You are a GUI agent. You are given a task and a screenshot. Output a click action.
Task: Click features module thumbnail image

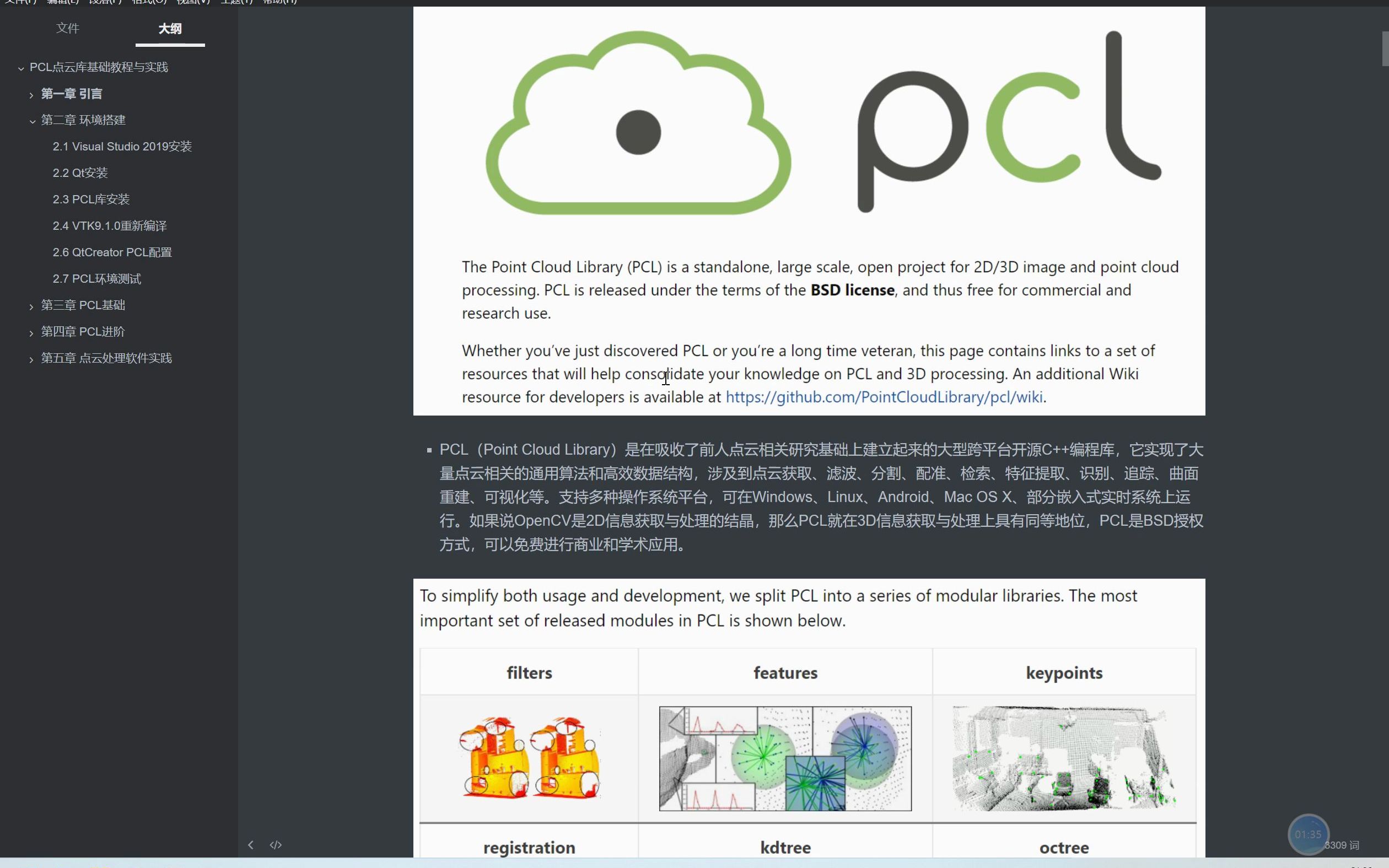click(x=785, y=758)
